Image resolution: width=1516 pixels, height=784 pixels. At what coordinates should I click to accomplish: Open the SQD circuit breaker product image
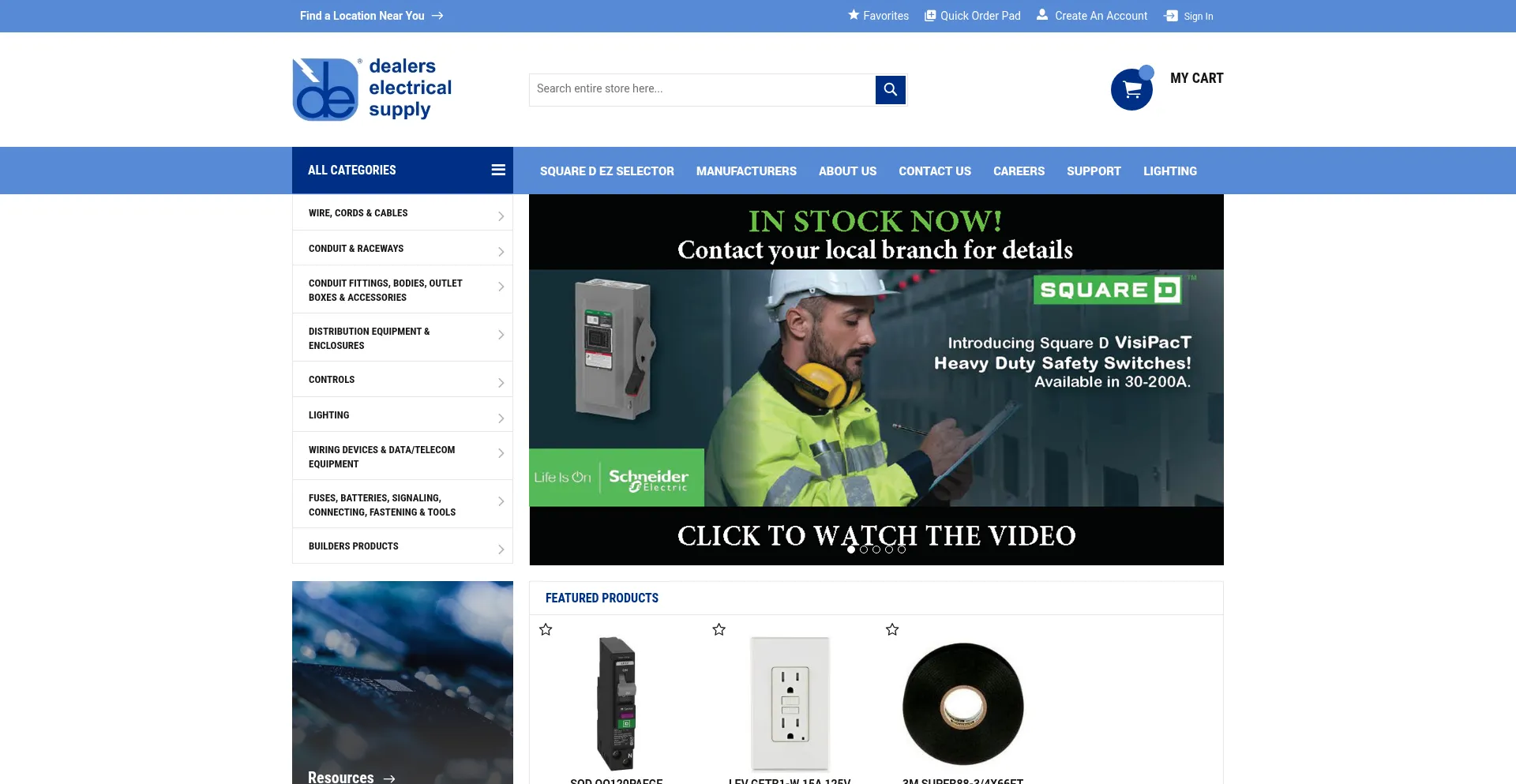pyautogui.click(x=617, y=703)
